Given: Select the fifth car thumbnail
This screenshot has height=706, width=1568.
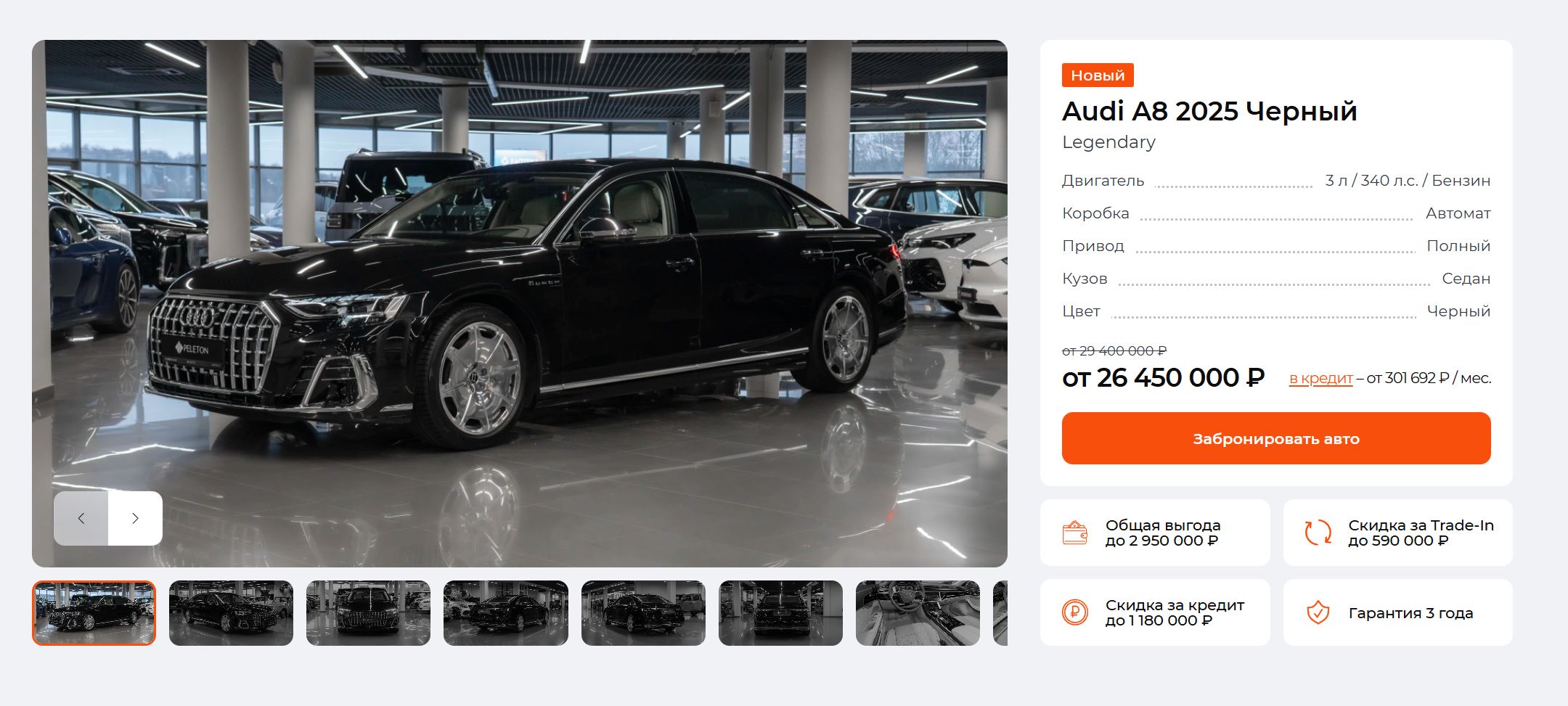Looking at the screenshot, I should [x=643, y=612].
